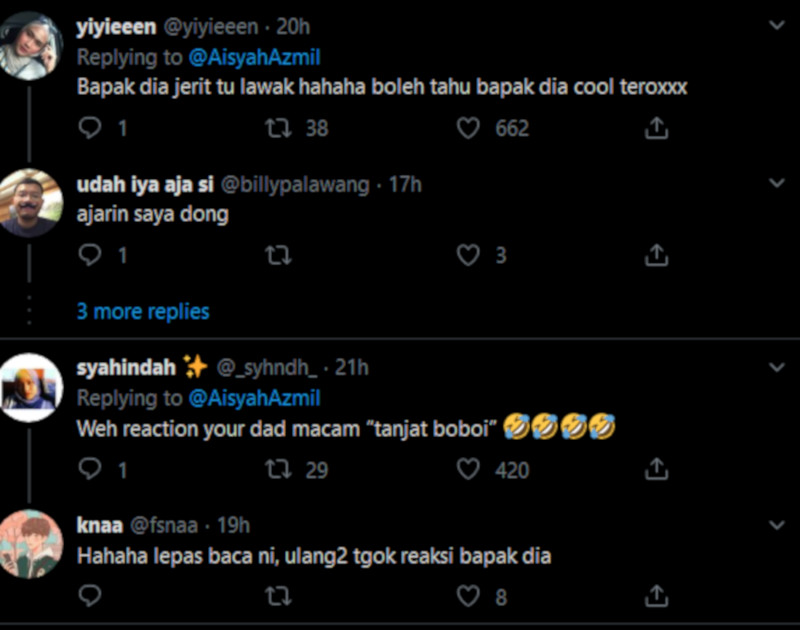This screenshot has height=630, width=800.
Task: Show the '3 more replies' in the thread
Action: [140, 311]
